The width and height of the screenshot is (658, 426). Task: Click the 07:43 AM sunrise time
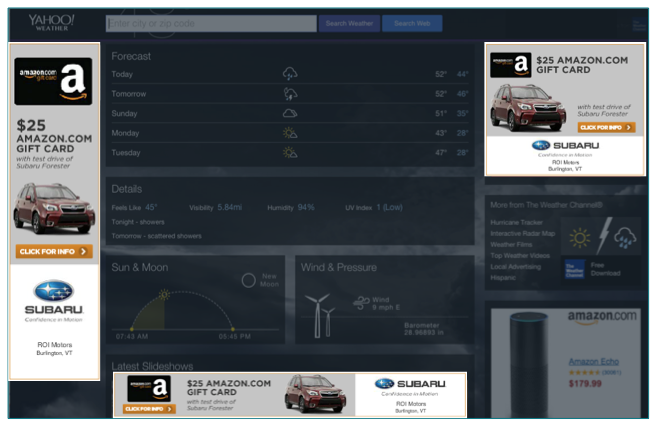tap(132, 336)
